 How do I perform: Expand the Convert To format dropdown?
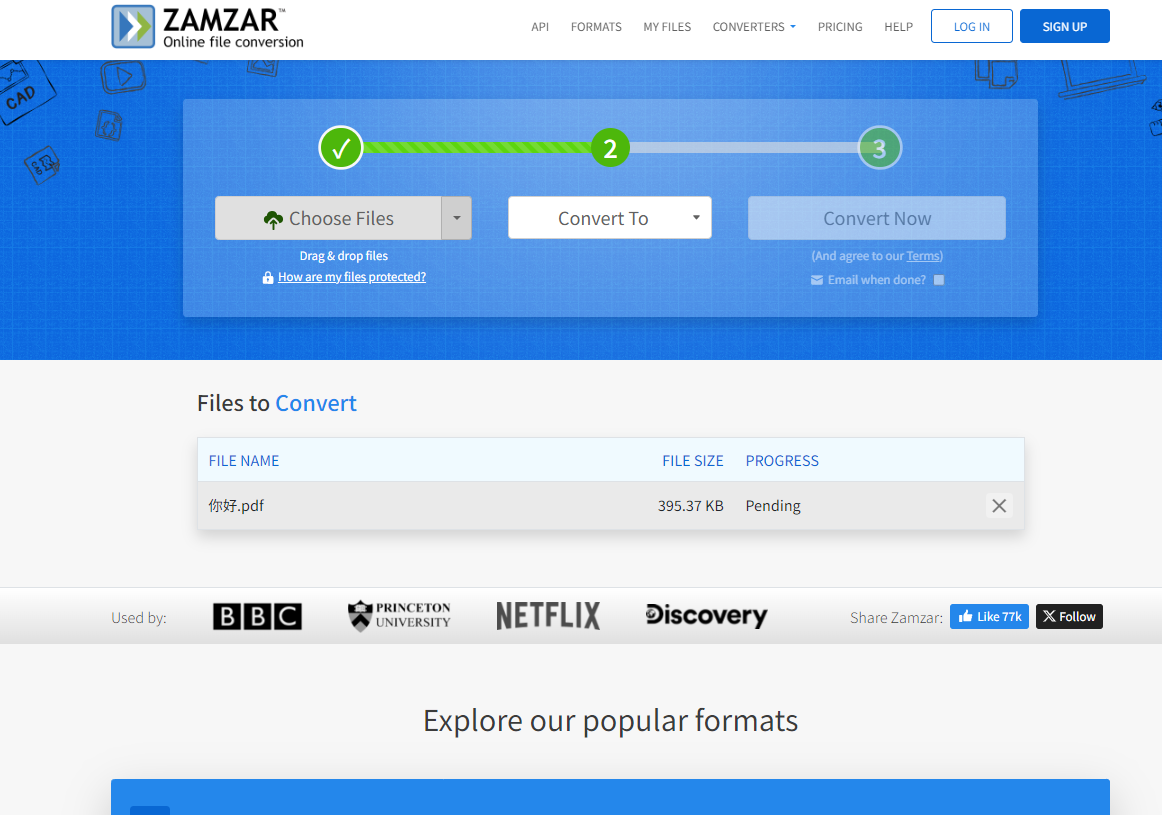click(x=610, y=218)
